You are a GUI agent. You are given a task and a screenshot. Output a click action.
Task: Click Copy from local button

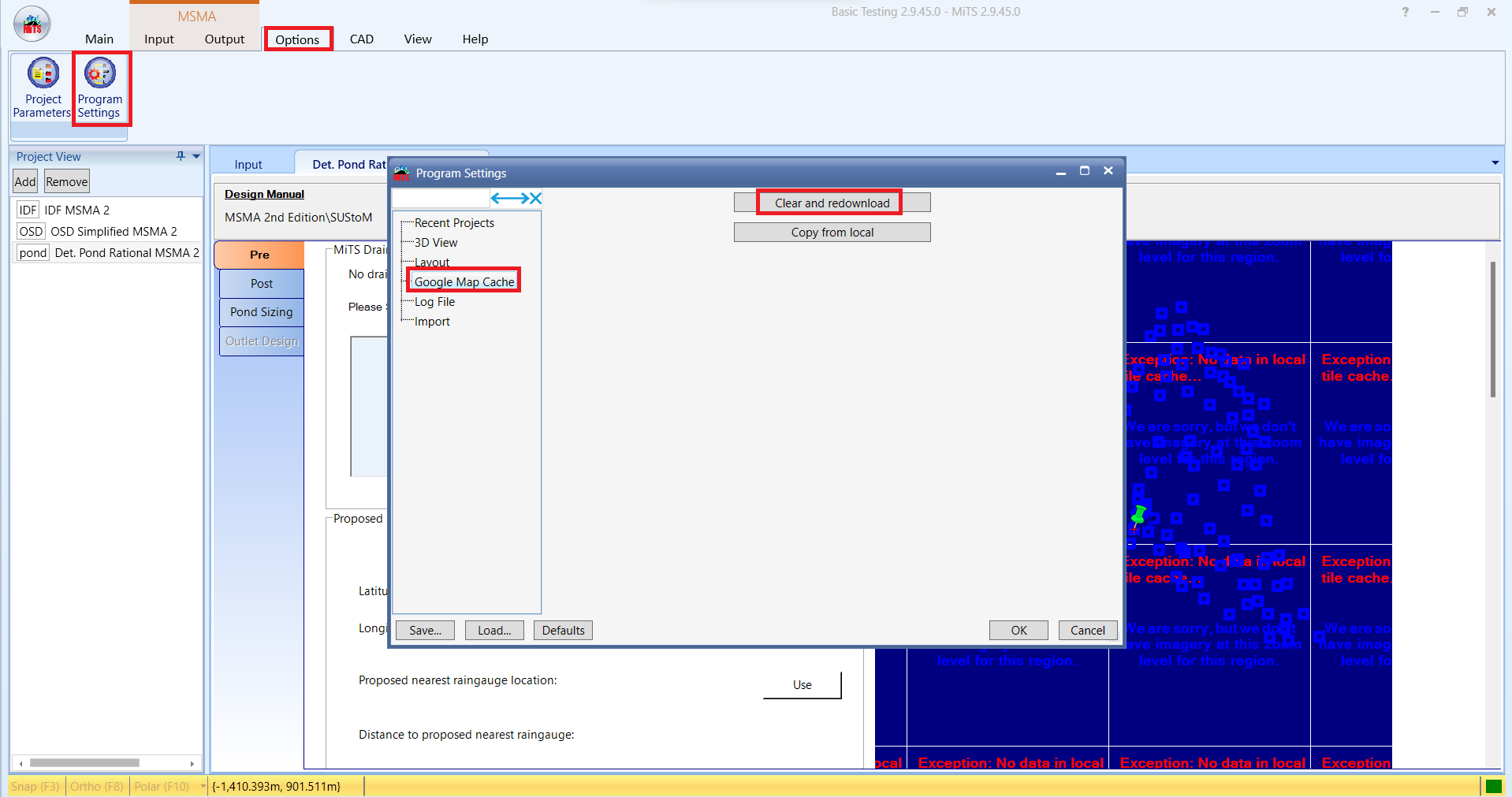(x=832, y=233)
